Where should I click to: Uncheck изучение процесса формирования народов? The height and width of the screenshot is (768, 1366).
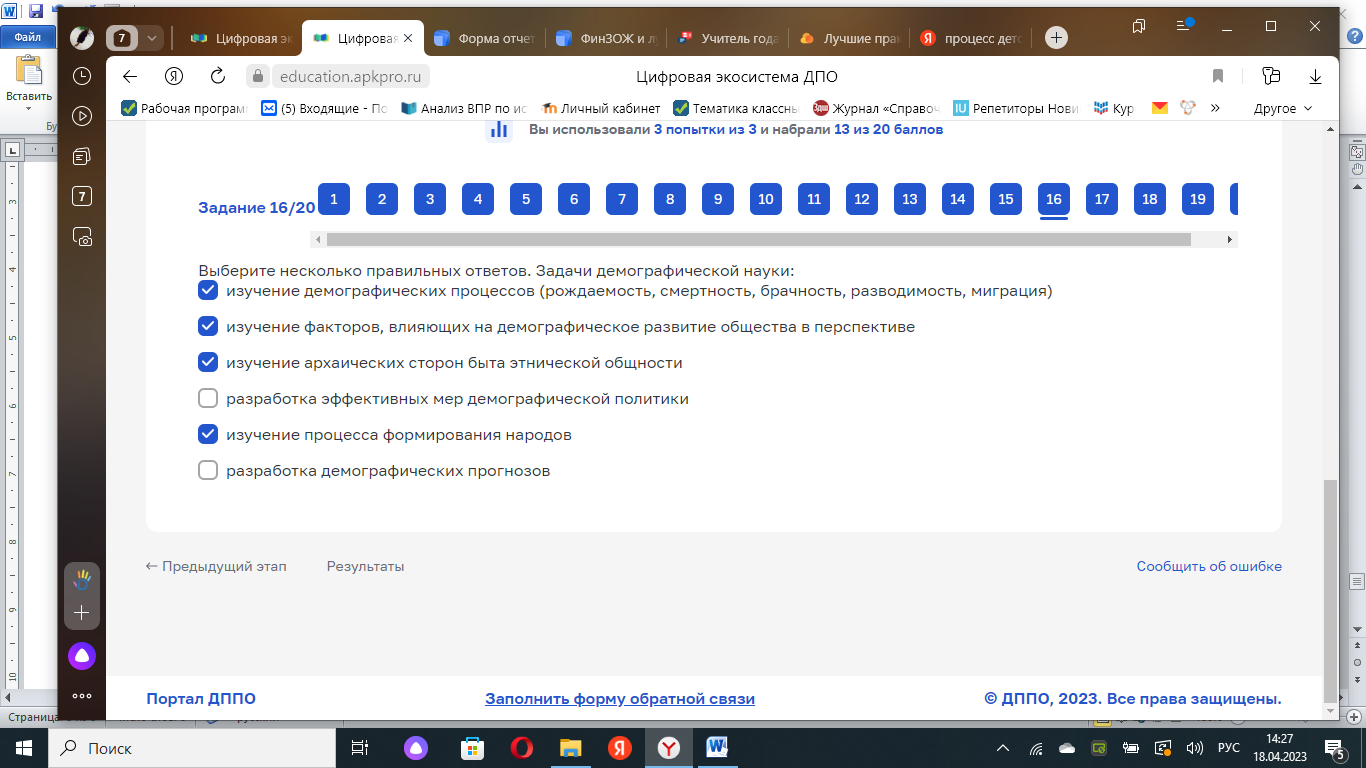coord(208,435)
